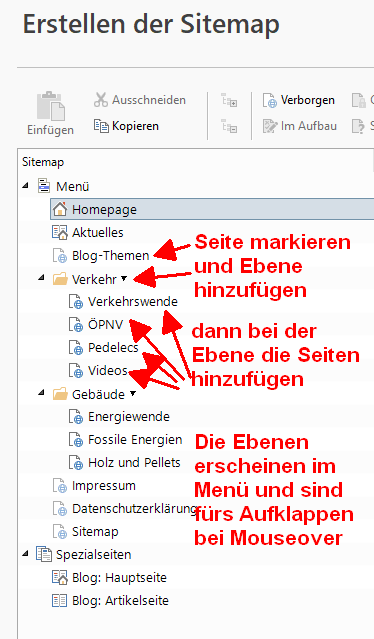The width and height of the screenshot is (374, 639).
Task: Click the Kopieren label
Action: click(x=135, y=126)
